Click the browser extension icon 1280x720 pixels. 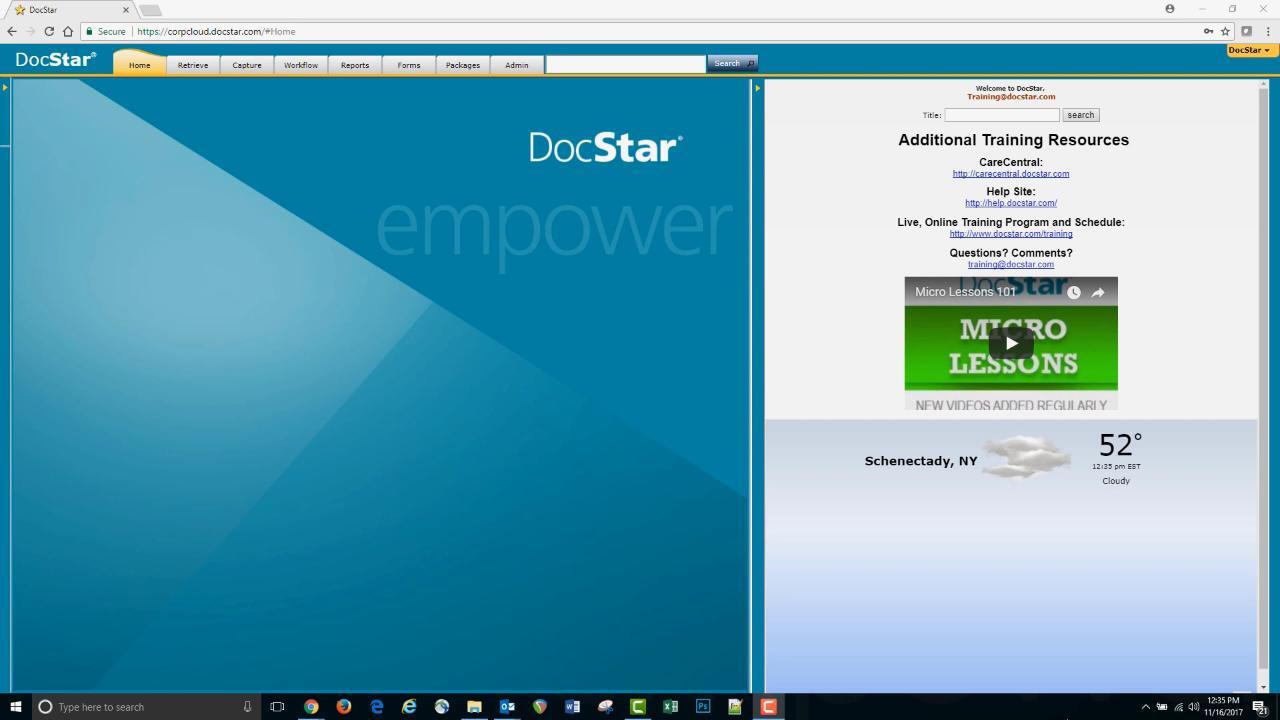pyautogui.click(x=1247, y=31)
